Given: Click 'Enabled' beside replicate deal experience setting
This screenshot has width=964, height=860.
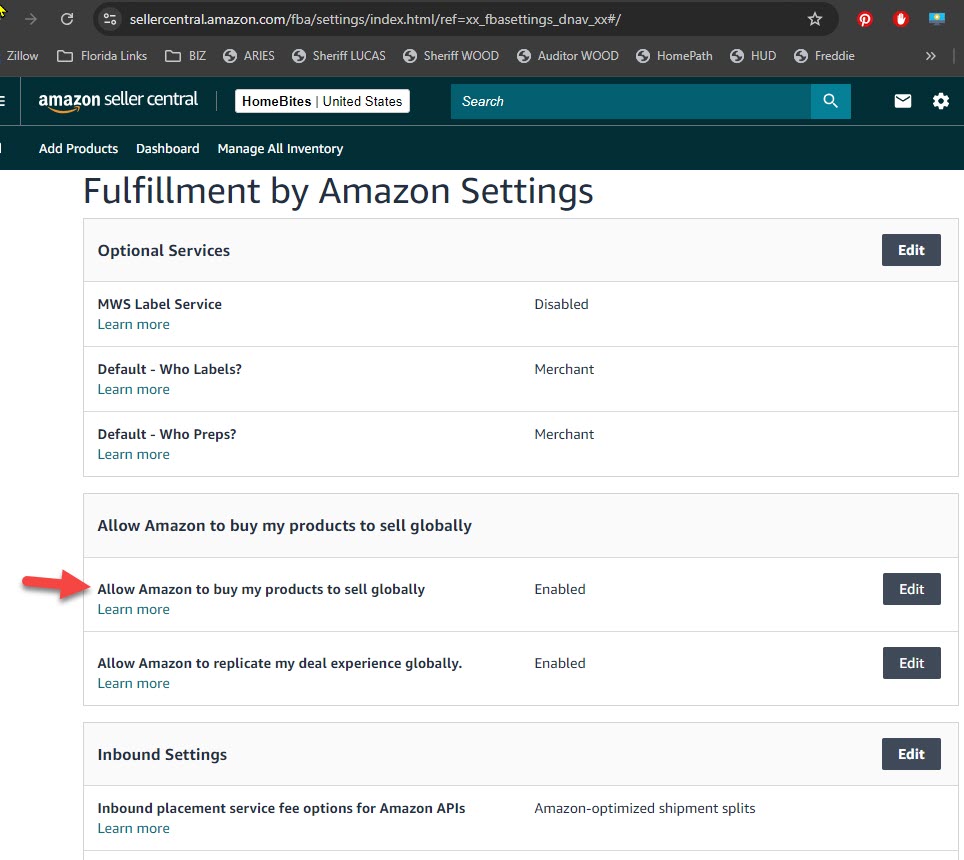Looking at the screenshot, I should click(x=560, y=663).
